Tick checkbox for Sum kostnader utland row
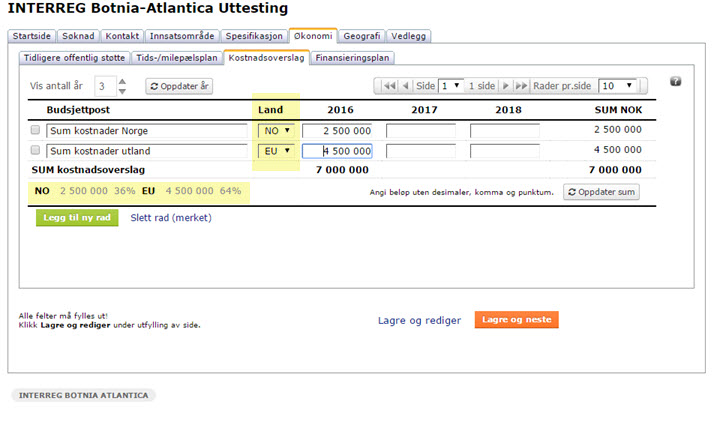This screenshot has height=422, width=717. (35, 150)
